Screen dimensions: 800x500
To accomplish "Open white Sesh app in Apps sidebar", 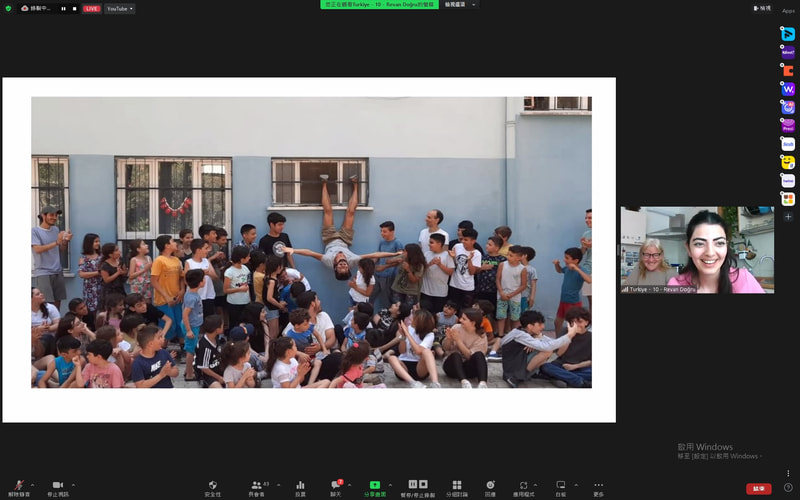I will (x=788, y=144).
